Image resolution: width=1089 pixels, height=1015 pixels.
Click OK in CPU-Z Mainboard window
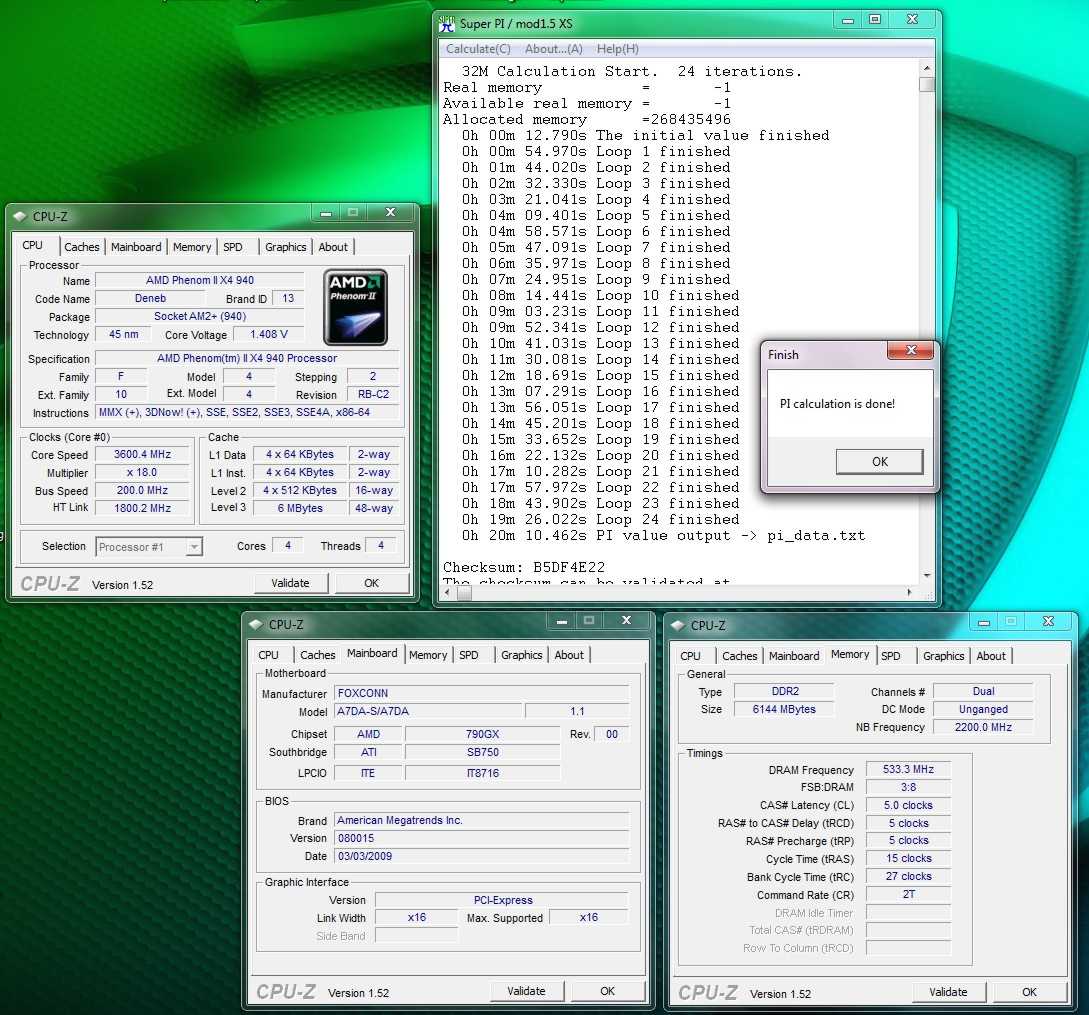click(x=608, y=991)
